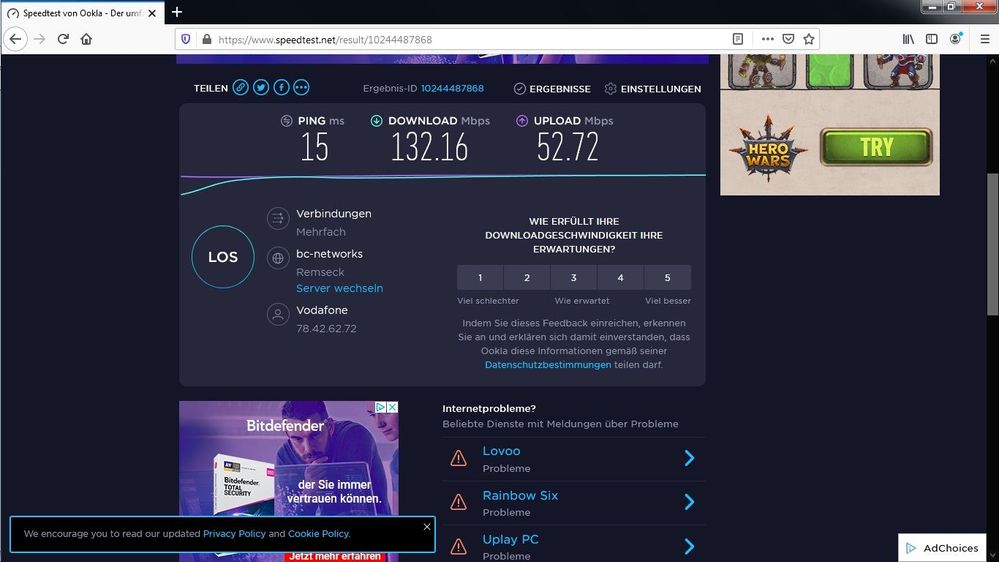Click Uplay PC warning triangle icon
Image resolution: width=999 pixels, height=562 pixels.
459,546
